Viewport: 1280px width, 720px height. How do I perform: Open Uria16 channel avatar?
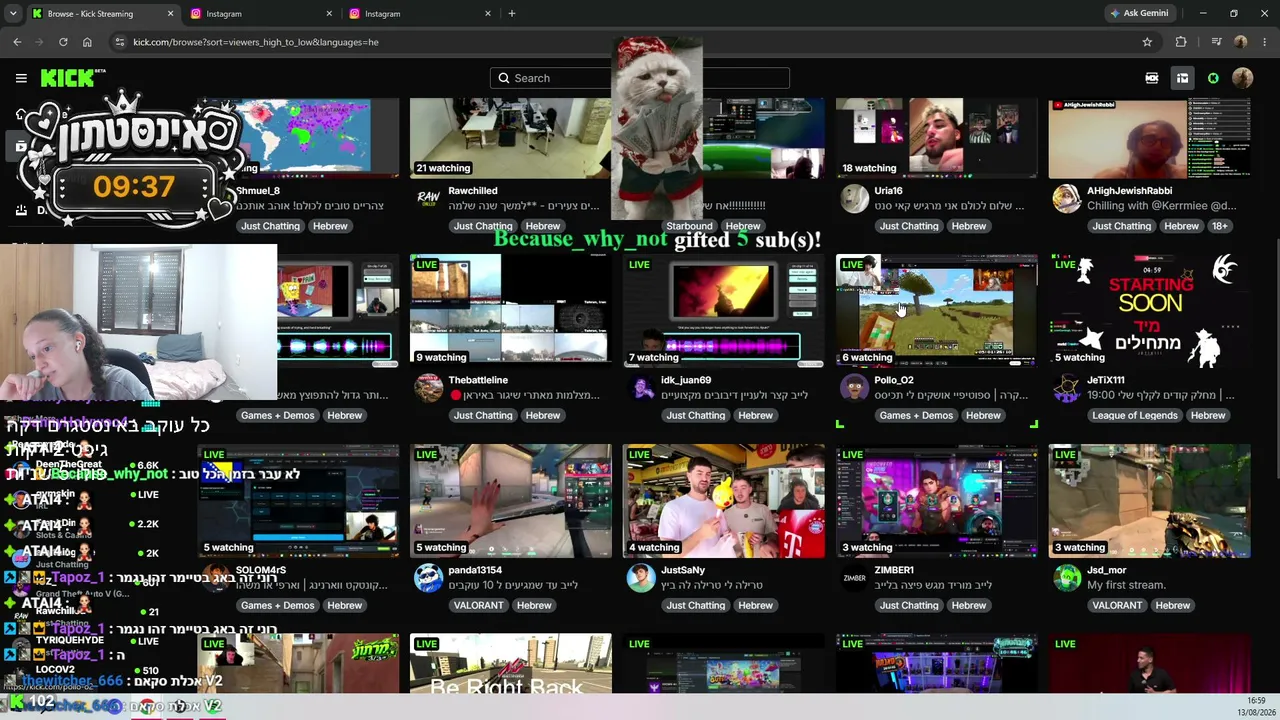854,198
